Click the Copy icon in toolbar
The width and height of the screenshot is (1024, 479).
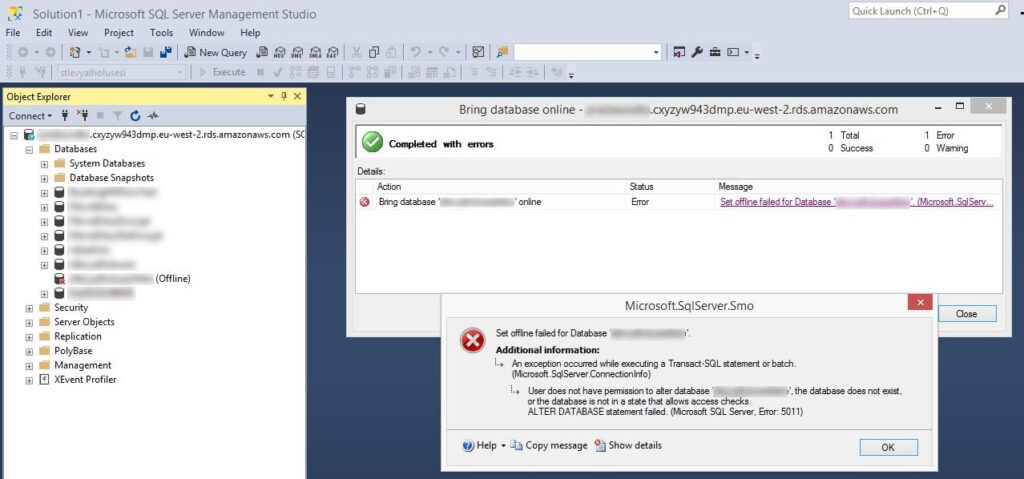point(374,52)
